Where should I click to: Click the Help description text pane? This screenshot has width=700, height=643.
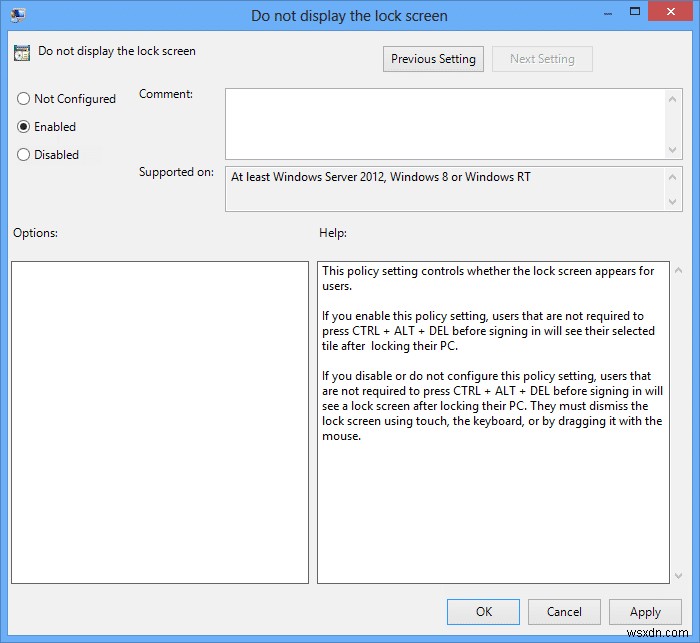493,422
